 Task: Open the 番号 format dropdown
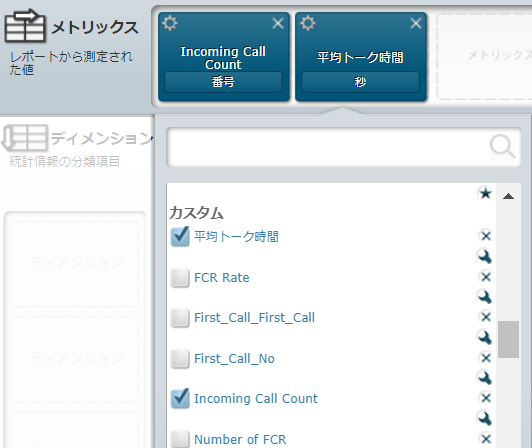tap(223, 82)
